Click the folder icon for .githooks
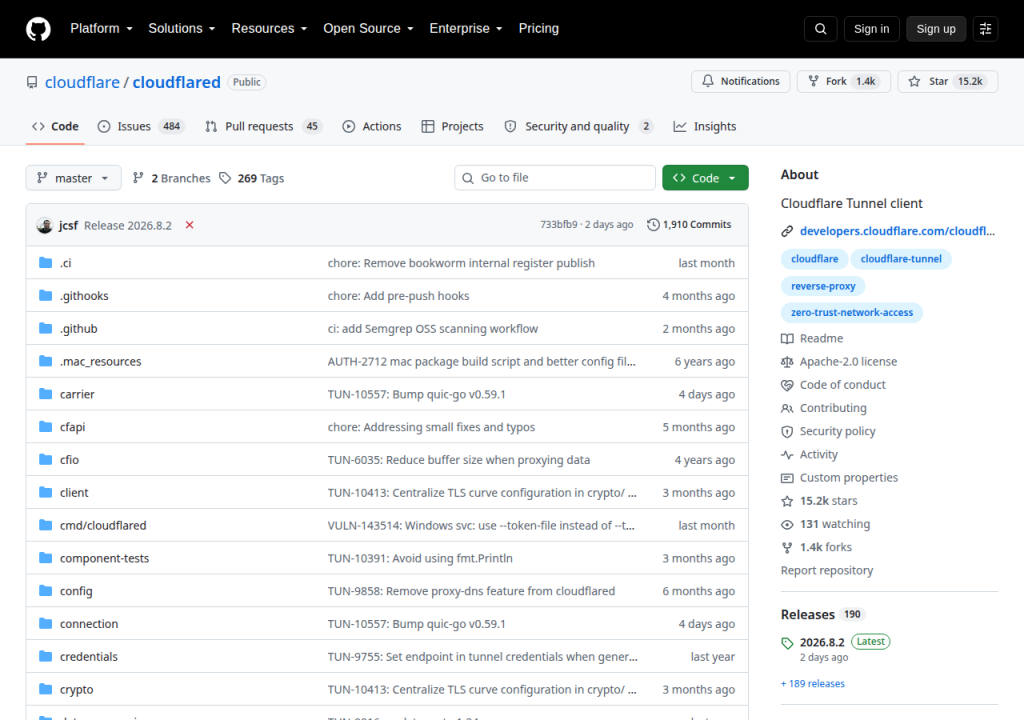 click(x=45, y=295)
